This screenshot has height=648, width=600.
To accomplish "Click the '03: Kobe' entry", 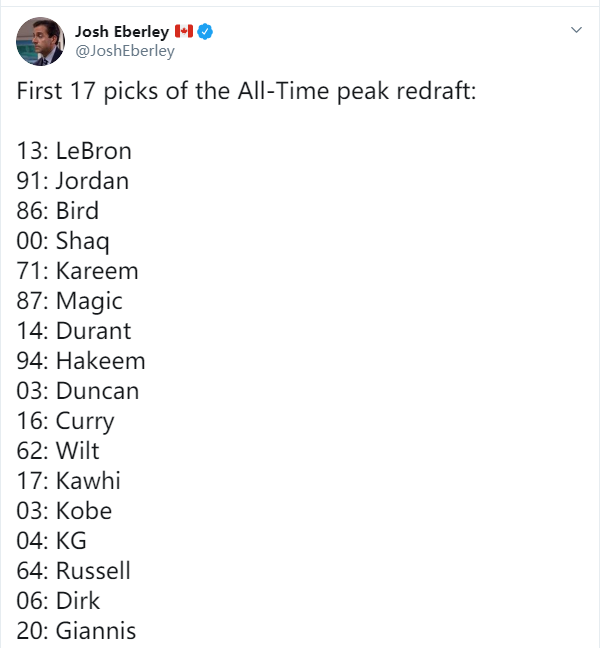I will coord(64,511).
